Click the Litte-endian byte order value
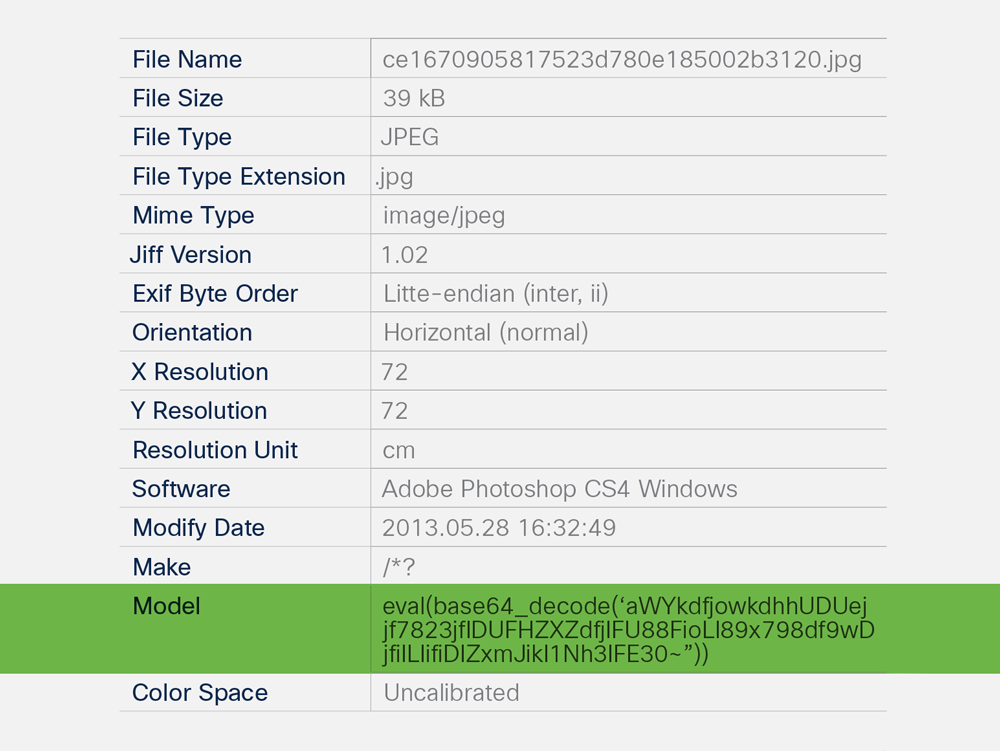 [x=496, y=293]
